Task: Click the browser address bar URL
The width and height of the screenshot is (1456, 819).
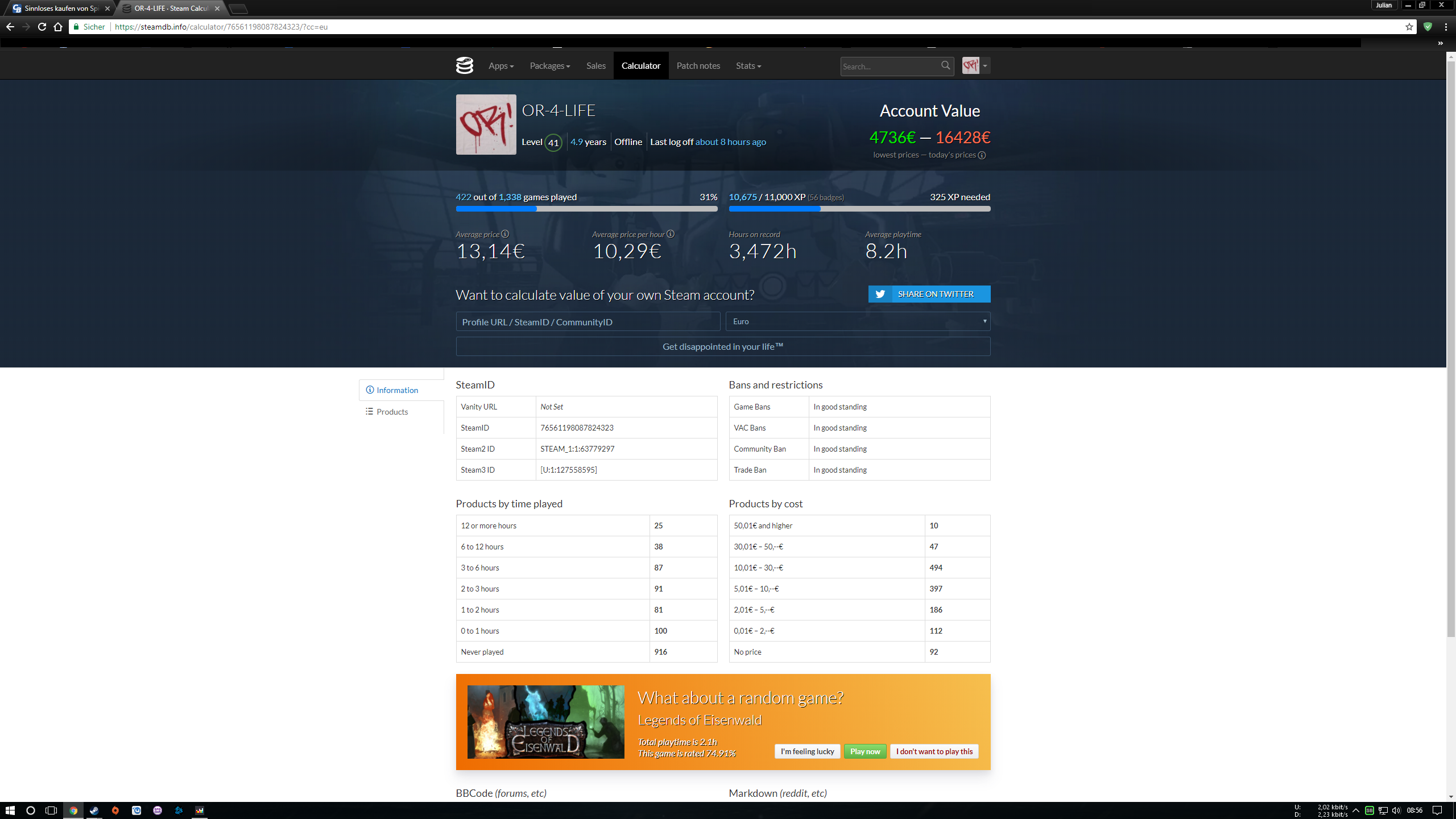Action: coord(221,27)
